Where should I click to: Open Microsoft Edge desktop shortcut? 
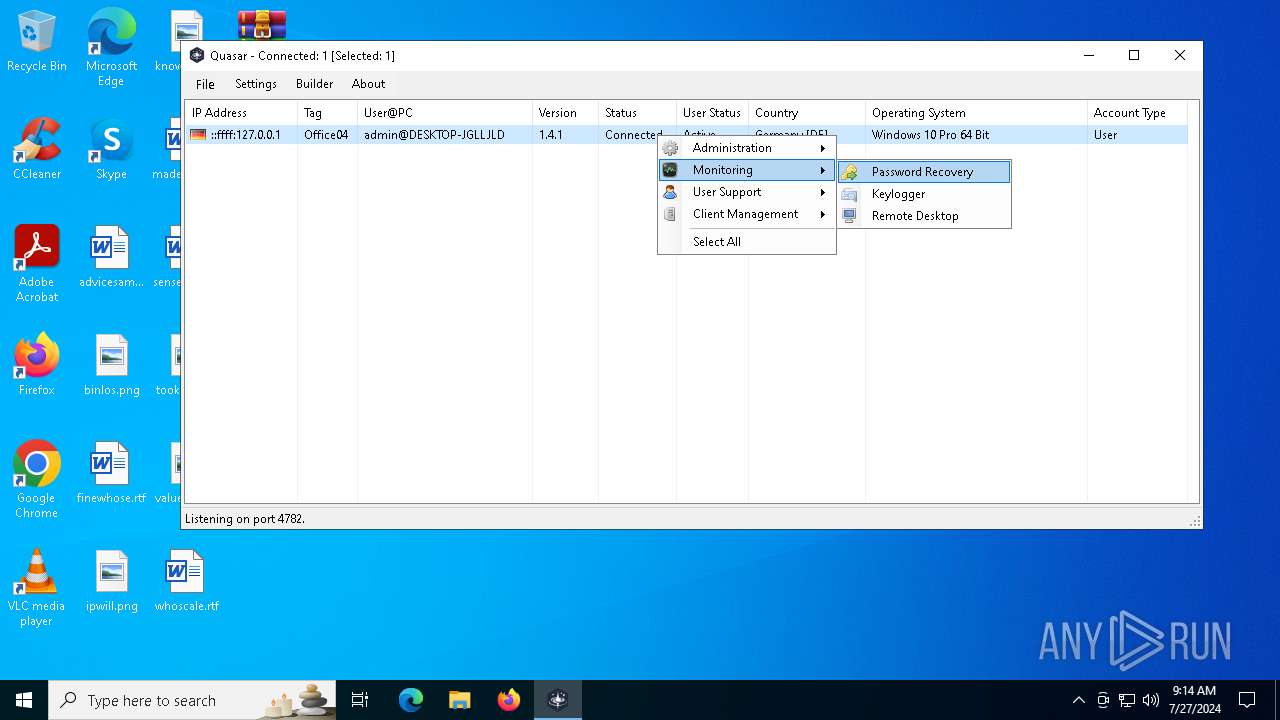click(111, 48)
